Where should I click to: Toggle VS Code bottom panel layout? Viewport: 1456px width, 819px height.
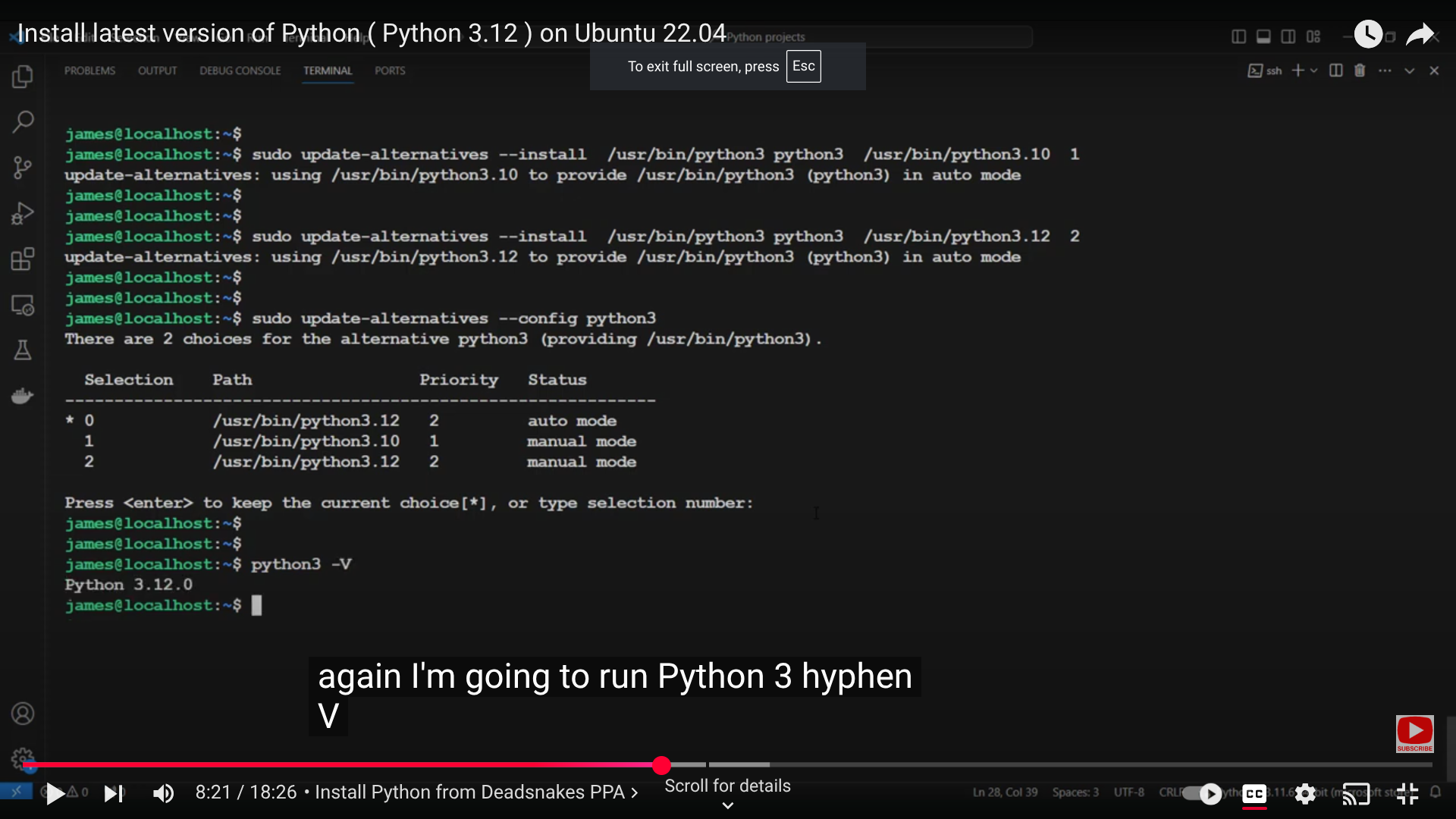click(1263, 36)
